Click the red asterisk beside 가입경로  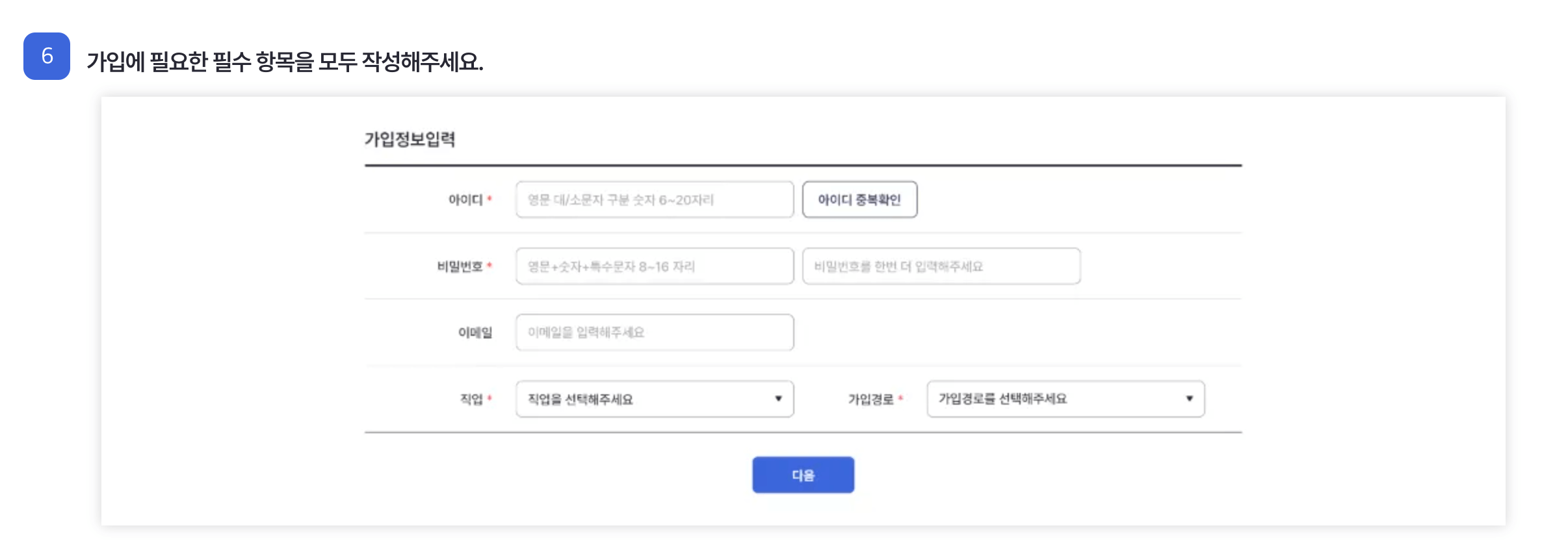pyautogui.click(x=902, y=399)
